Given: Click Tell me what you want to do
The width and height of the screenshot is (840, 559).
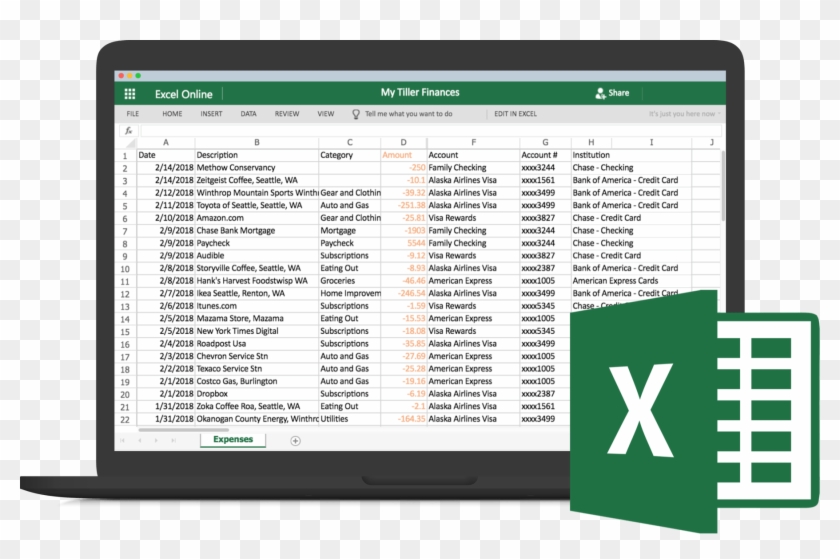Looking at the screenshot, I should (408, 114).
